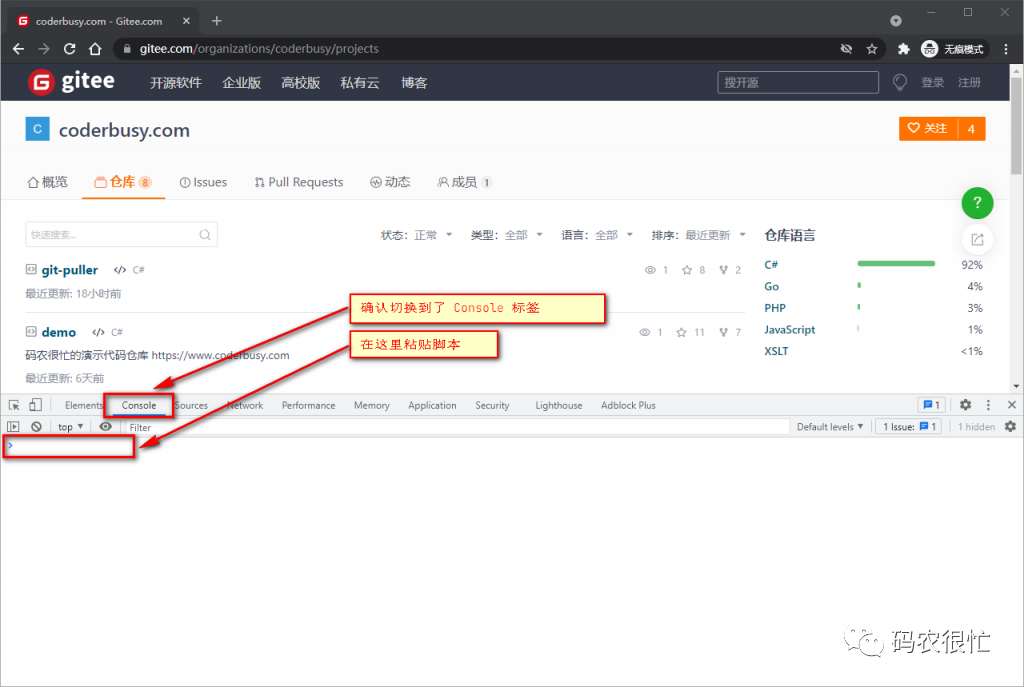
Task: Click watchers eye icon for demo repo
Action: [x=645, y=332]
